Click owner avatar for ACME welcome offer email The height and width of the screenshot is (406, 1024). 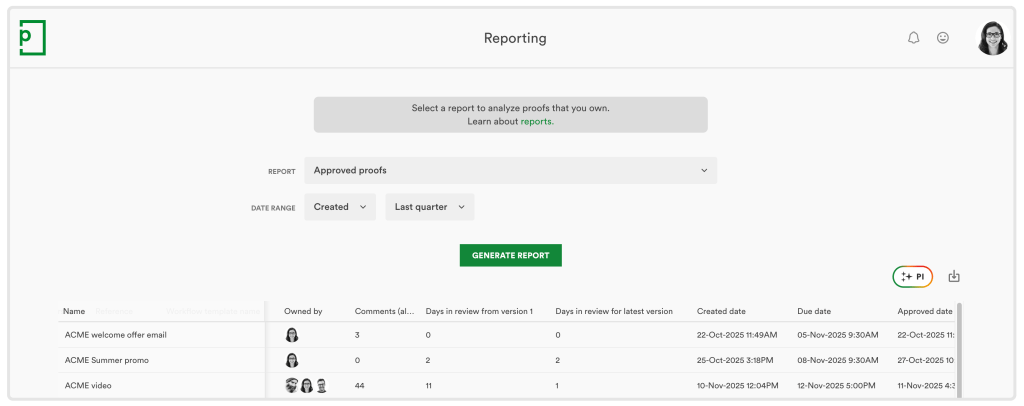point(292,335)
